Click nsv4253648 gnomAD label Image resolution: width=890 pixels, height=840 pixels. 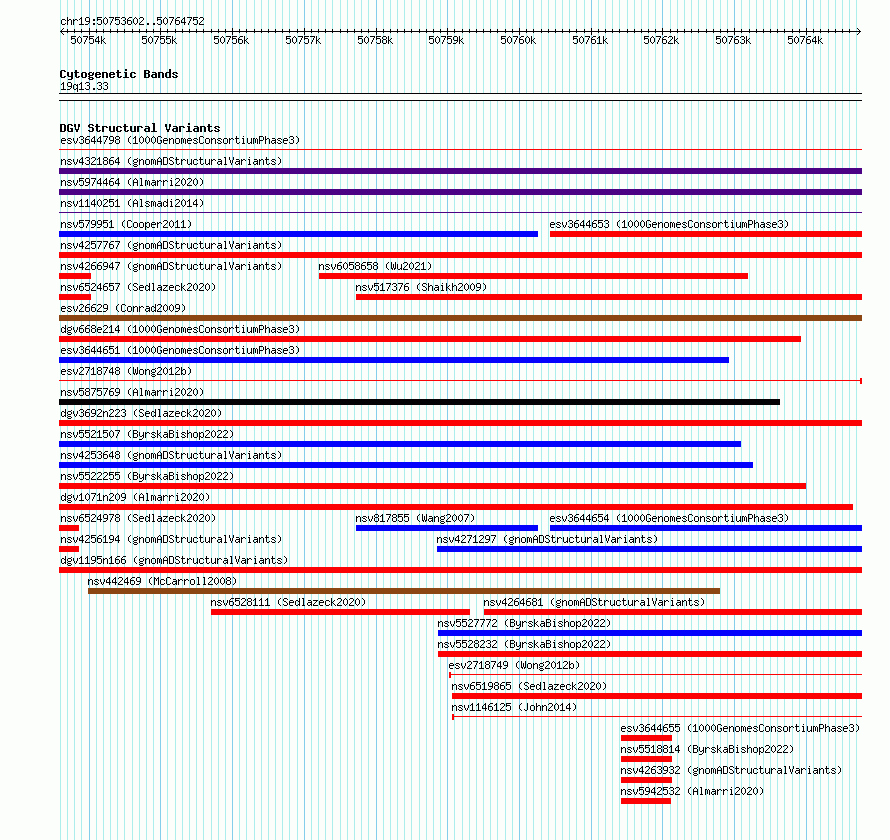(171, 455)
